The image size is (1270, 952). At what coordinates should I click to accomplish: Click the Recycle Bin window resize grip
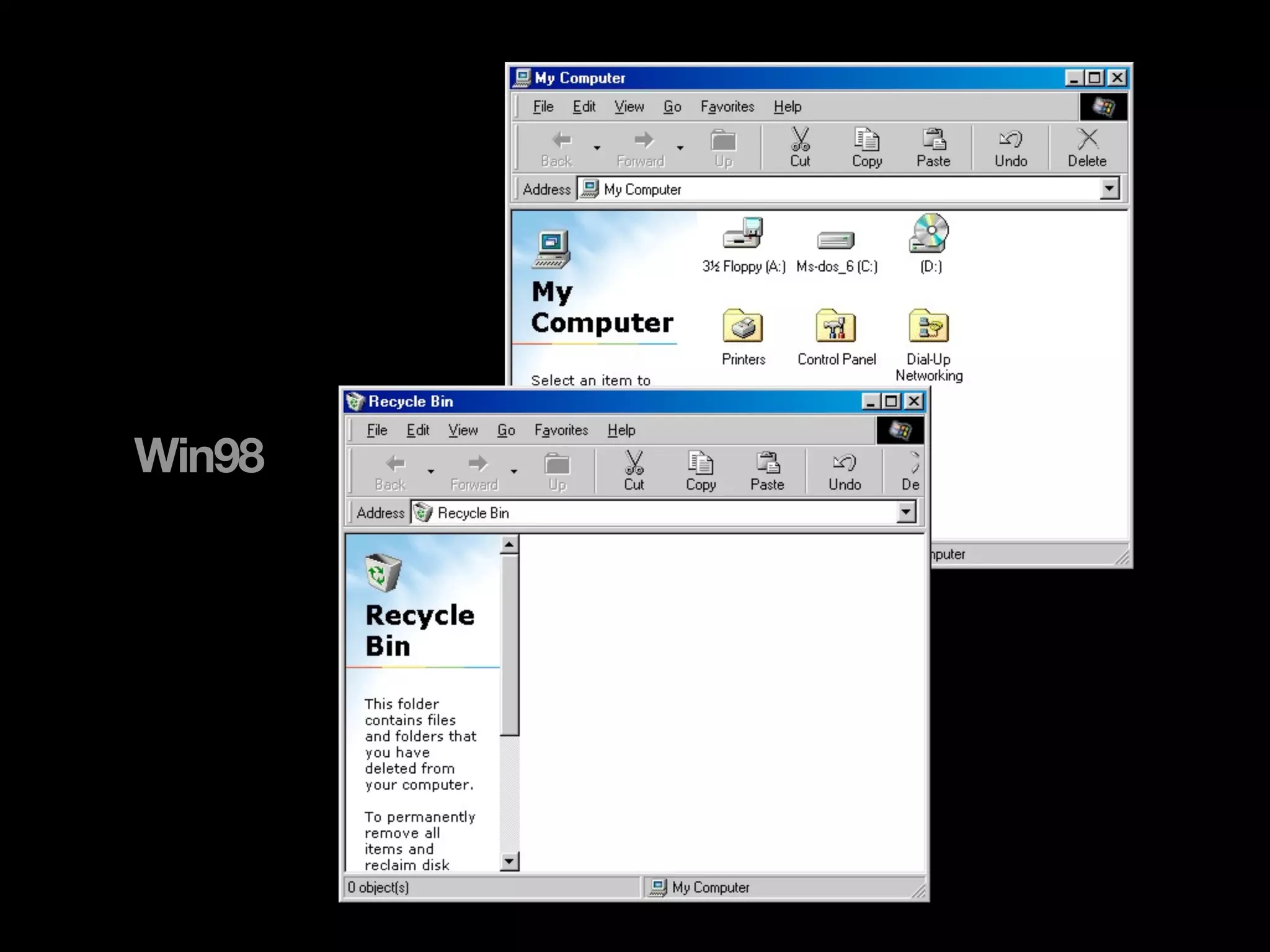pos(918,891)
